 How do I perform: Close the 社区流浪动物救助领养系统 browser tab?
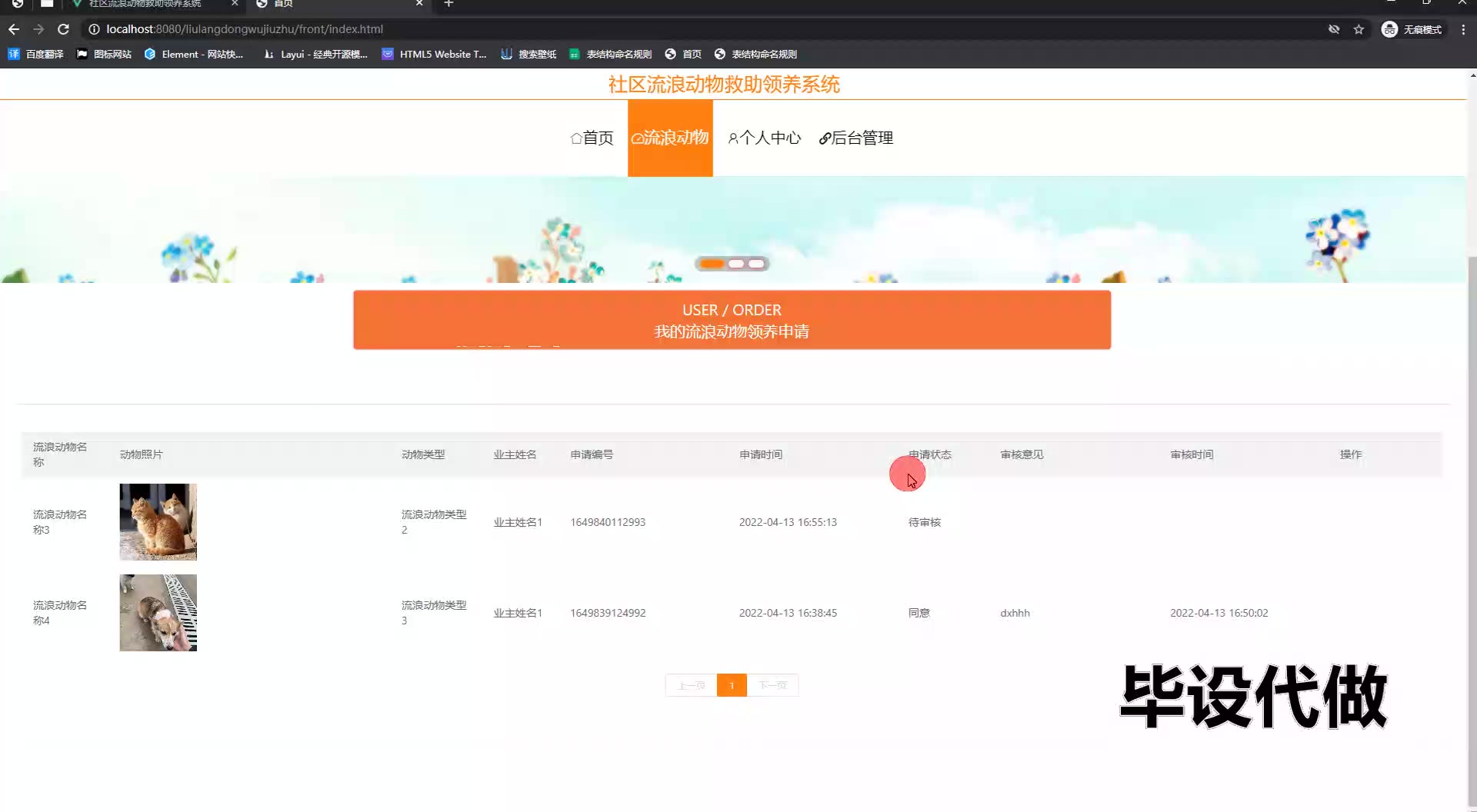[235, 4]
